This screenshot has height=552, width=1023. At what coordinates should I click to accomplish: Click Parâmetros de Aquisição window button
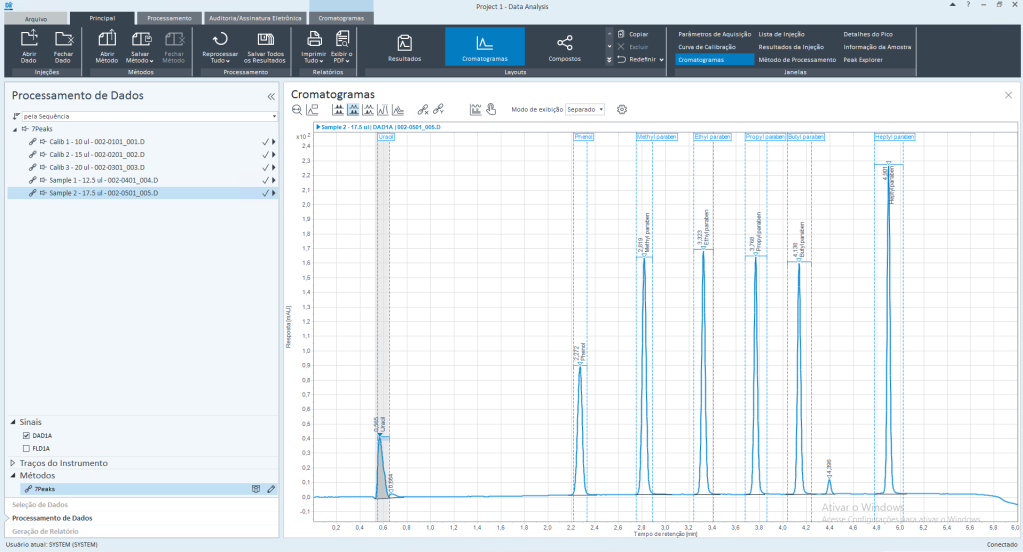pos(714,34)
